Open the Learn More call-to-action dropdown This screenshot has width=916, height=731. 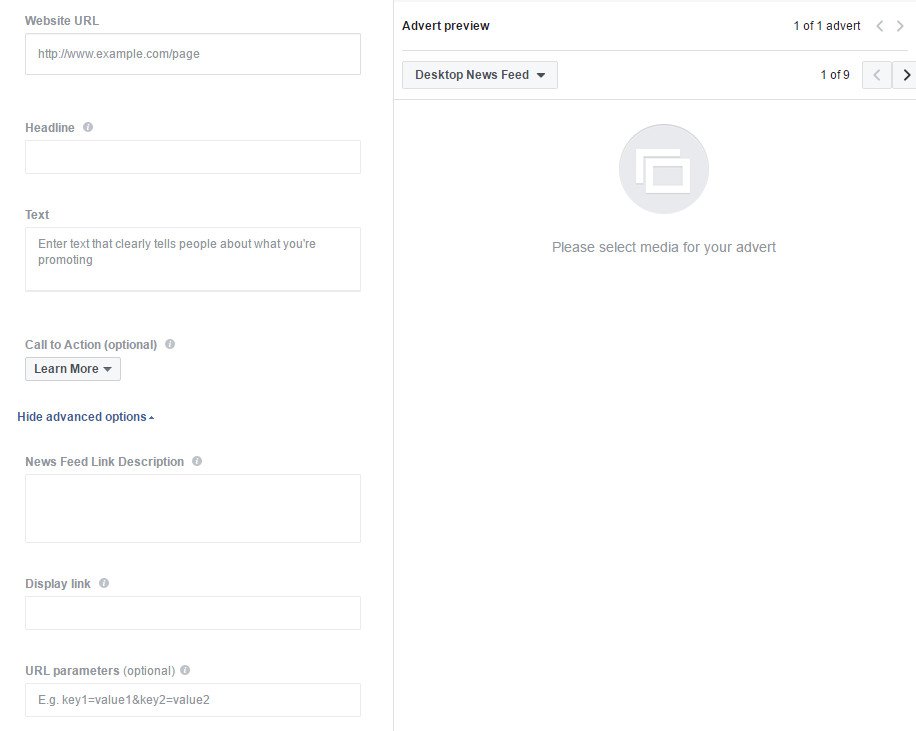pyautogui.click(x=73, y=369)
